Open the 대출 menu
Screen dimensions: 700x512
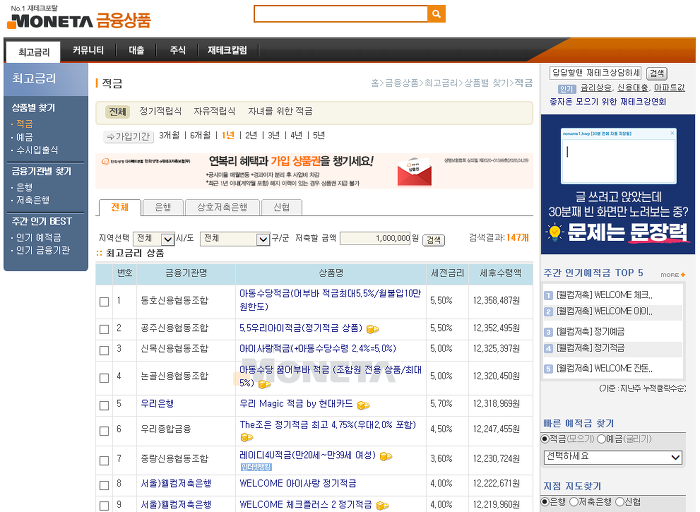click(136, 50)
